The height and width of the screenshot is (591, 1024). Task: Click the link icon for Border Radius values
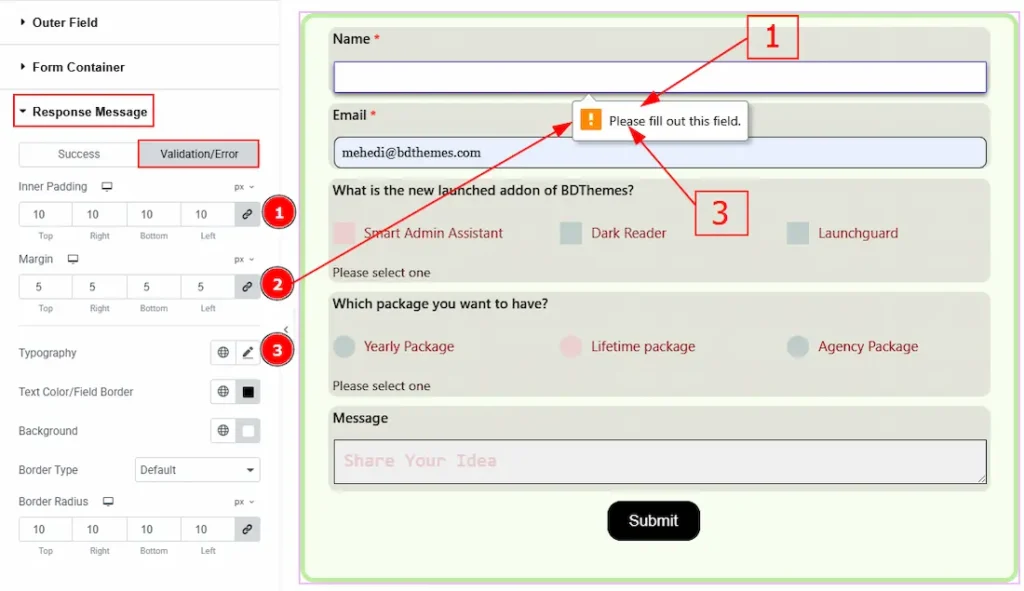(247, 529)
